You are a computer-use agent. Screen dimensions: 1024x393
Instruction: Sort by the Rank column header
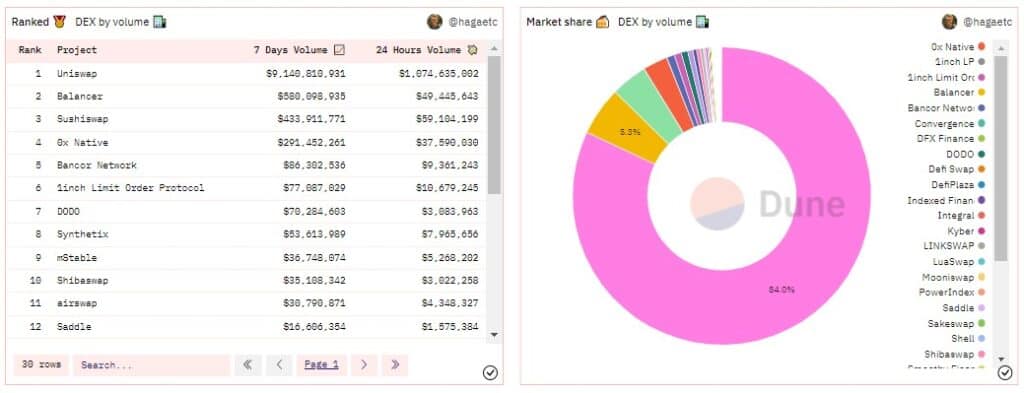click(30, 50)
